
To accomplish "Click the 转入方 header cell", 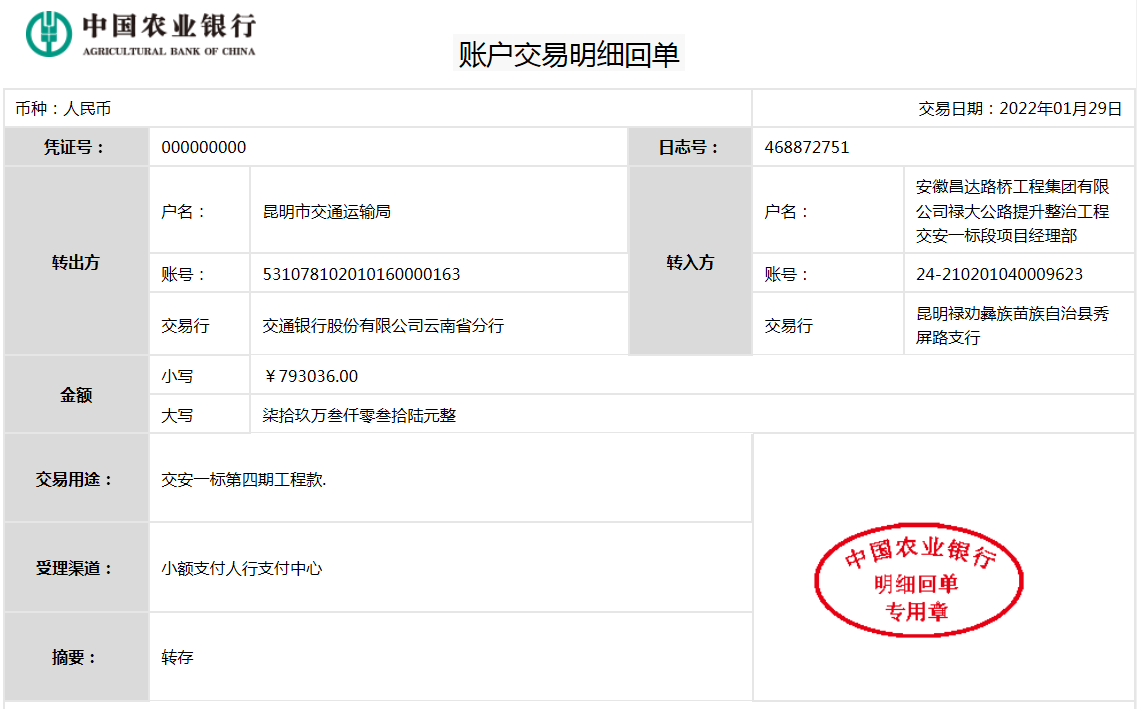I will pos(690,262).
